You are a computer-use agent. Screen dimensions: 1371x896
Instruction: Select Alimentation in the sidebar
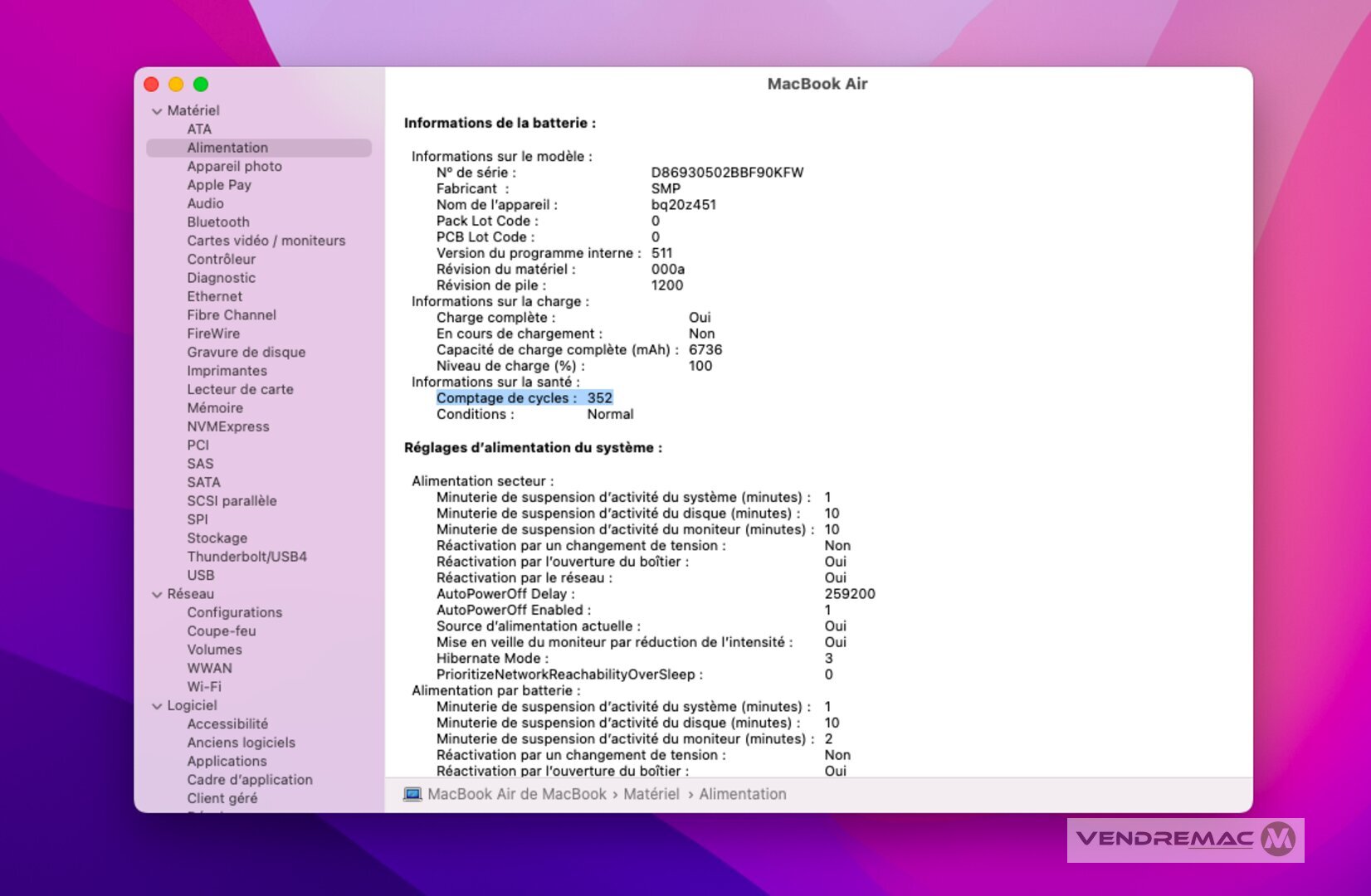[227, 148]
